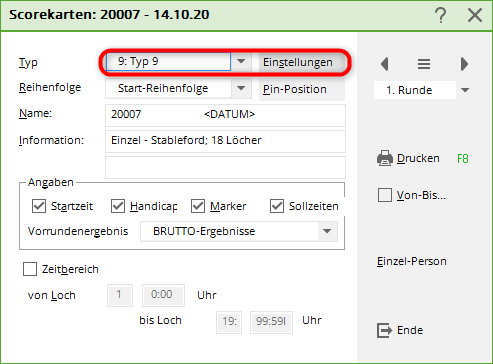The width and height of the screenshot is (493, 364).
Task: Toggle the Sollzeiten checkbox
Action: tap(277, 206)
